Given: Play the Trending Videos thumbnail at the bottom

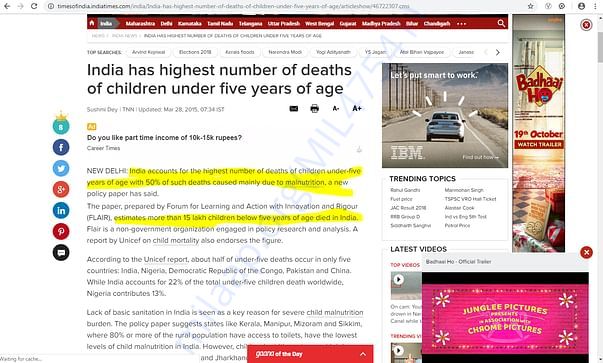Looking at the screenshot, I should click(x=398, y=350).
